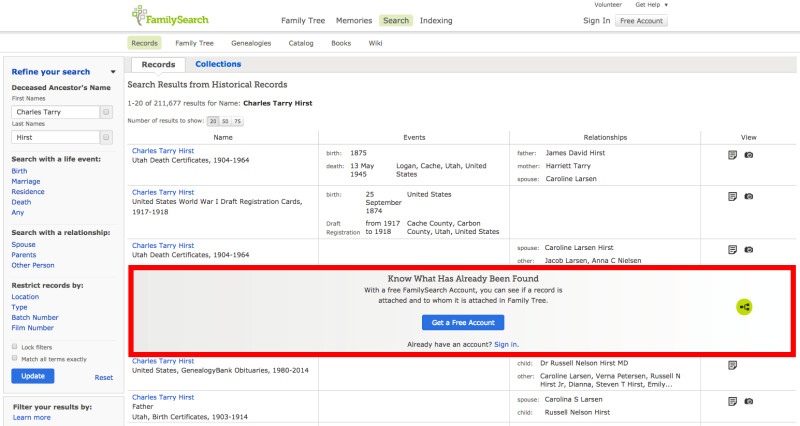Open Charles Tarry Hirst World War I Draft record
Viewport: 800px width, 426px height.
pyautogui.click(x=163, y=192)
